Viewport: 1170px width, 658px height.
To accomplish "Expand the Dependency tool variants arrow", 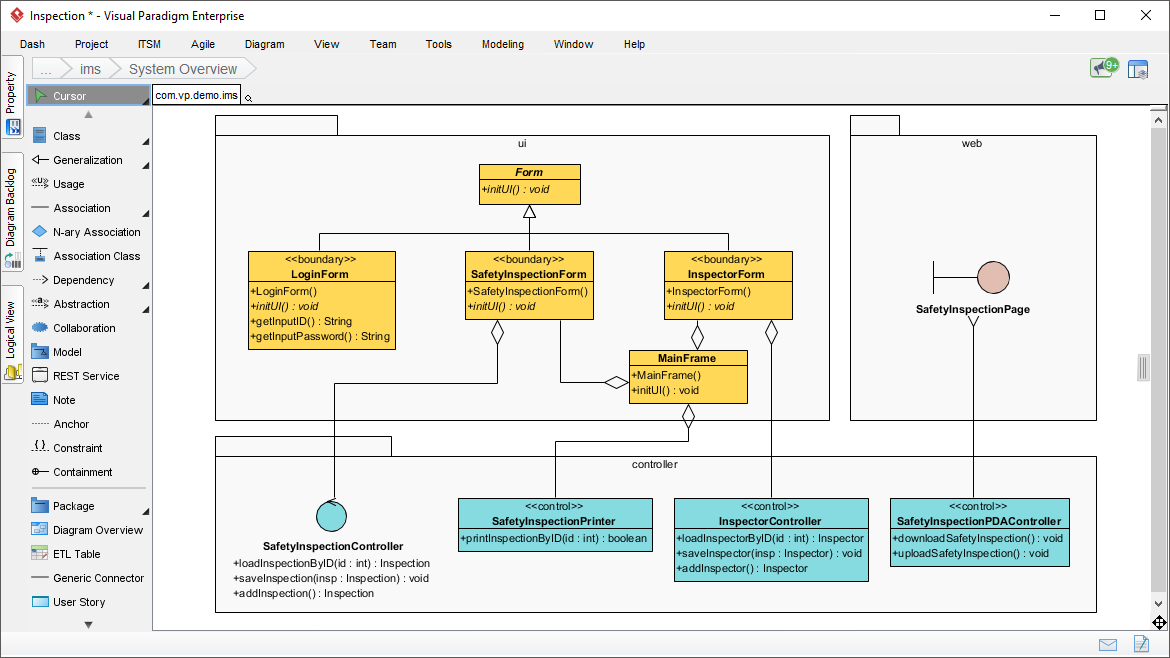I will (146, 285).
